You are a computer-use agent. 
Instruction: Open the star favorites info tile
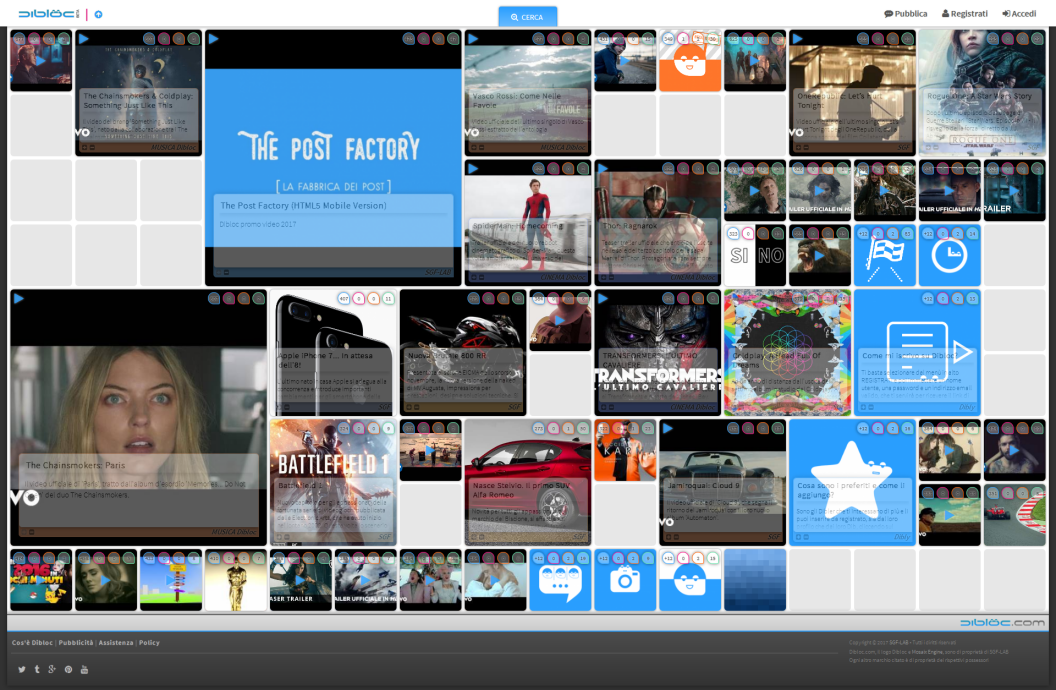click(x=852, y=482)
